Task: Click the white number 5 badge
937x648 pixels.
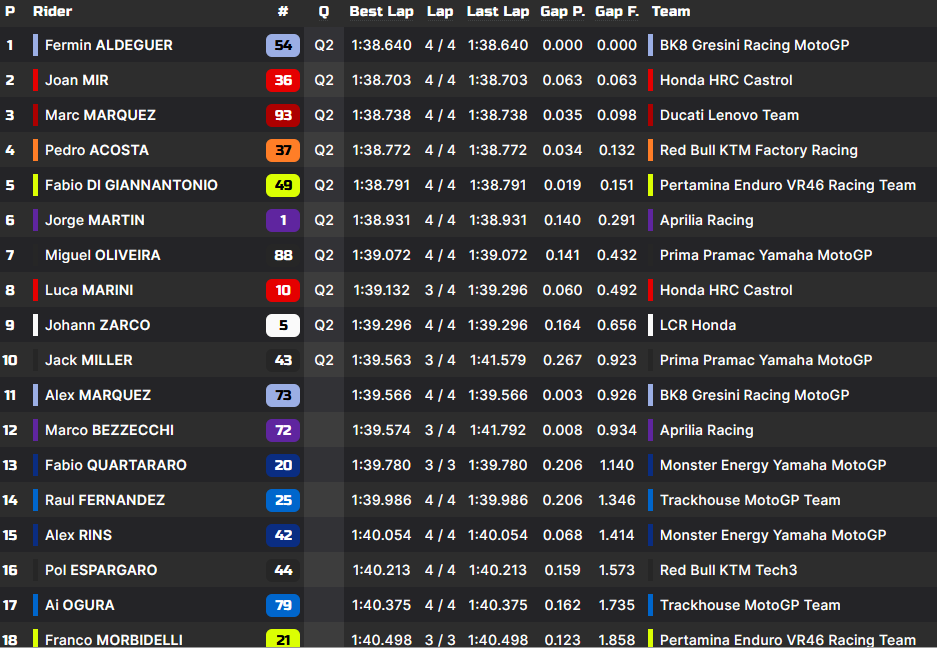Action: (x=283, y=325)
